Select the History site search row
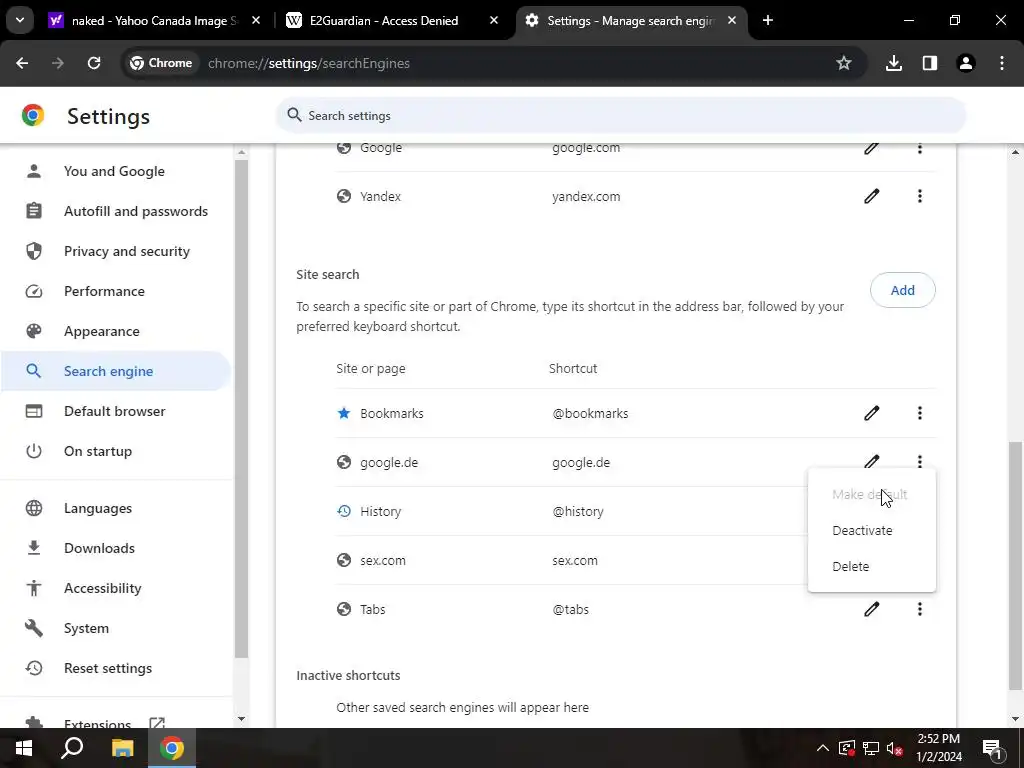 pos(571,511)
